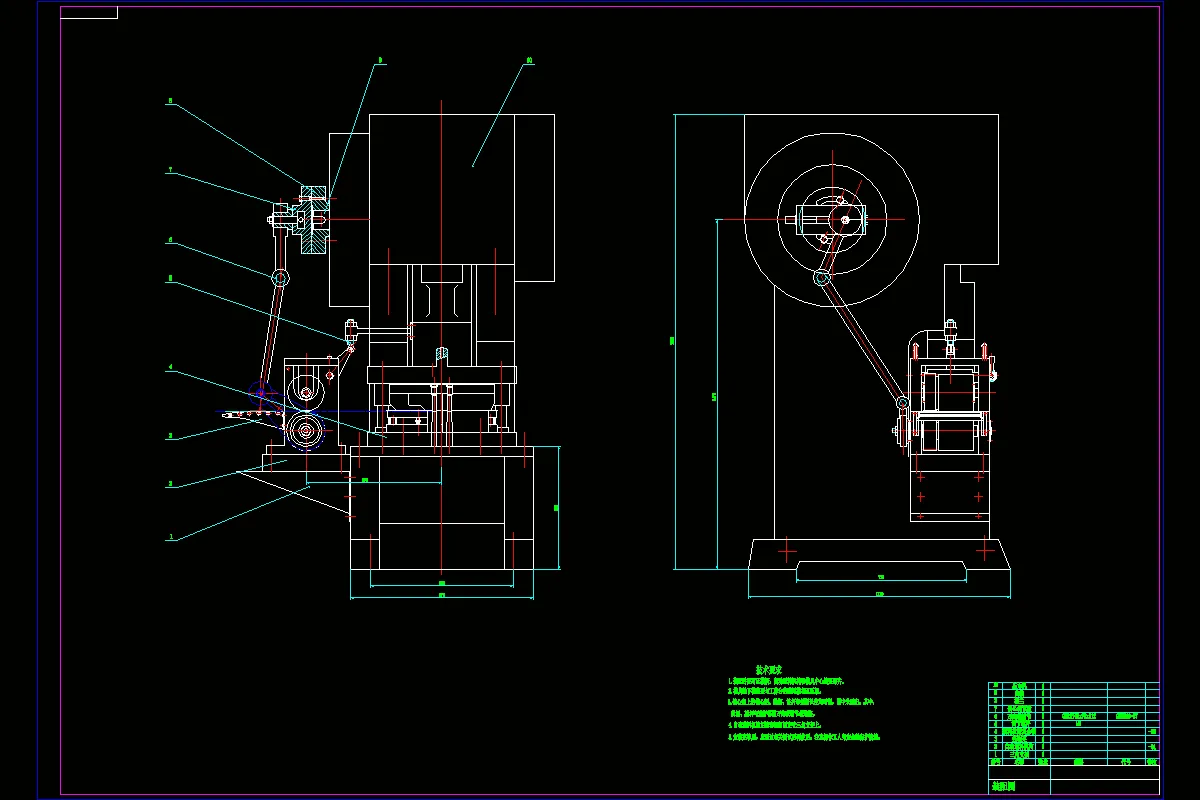This screenshot has height=800, width=1200.
Task: Click callout number 10 above the press
Action: coord(529,62)
